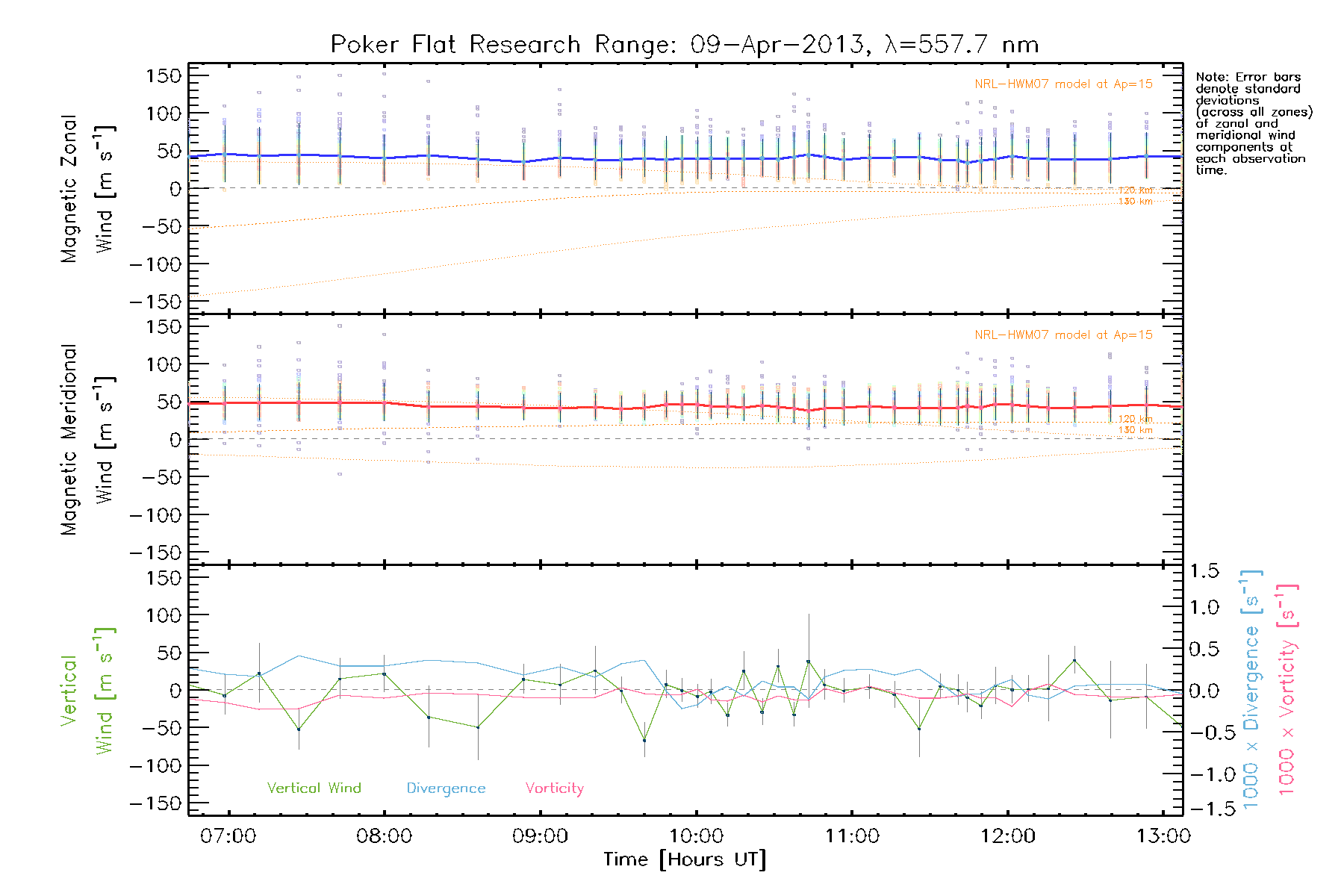1344x896 pixels.
Task: Click the Magnetic Meridional Wind axis label
Action: click(87, 439)
